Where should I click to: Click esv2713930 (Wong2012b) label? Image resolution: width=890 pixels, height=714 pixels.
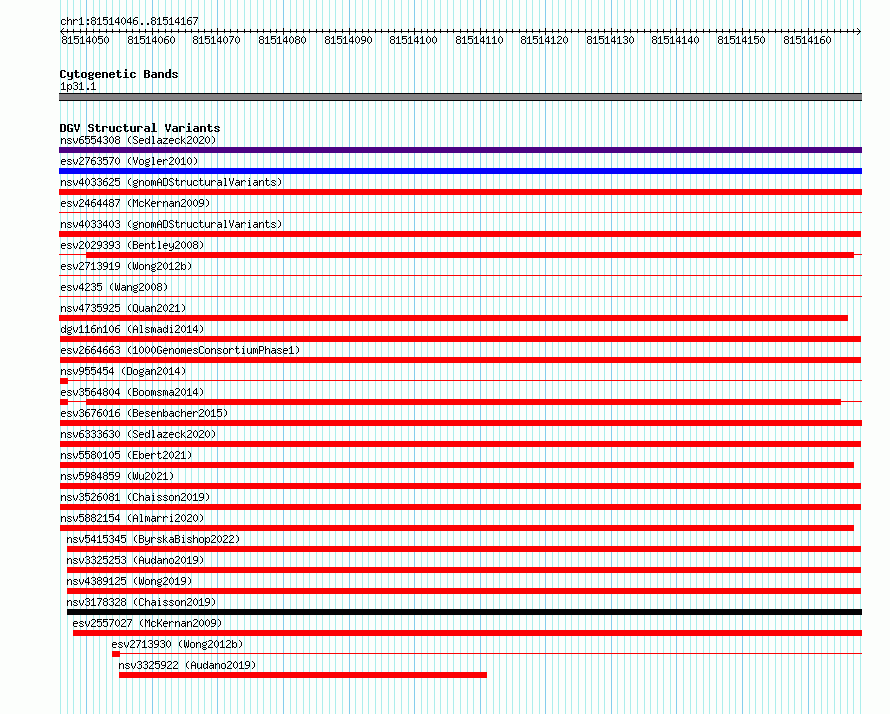(x=177, y=644)
